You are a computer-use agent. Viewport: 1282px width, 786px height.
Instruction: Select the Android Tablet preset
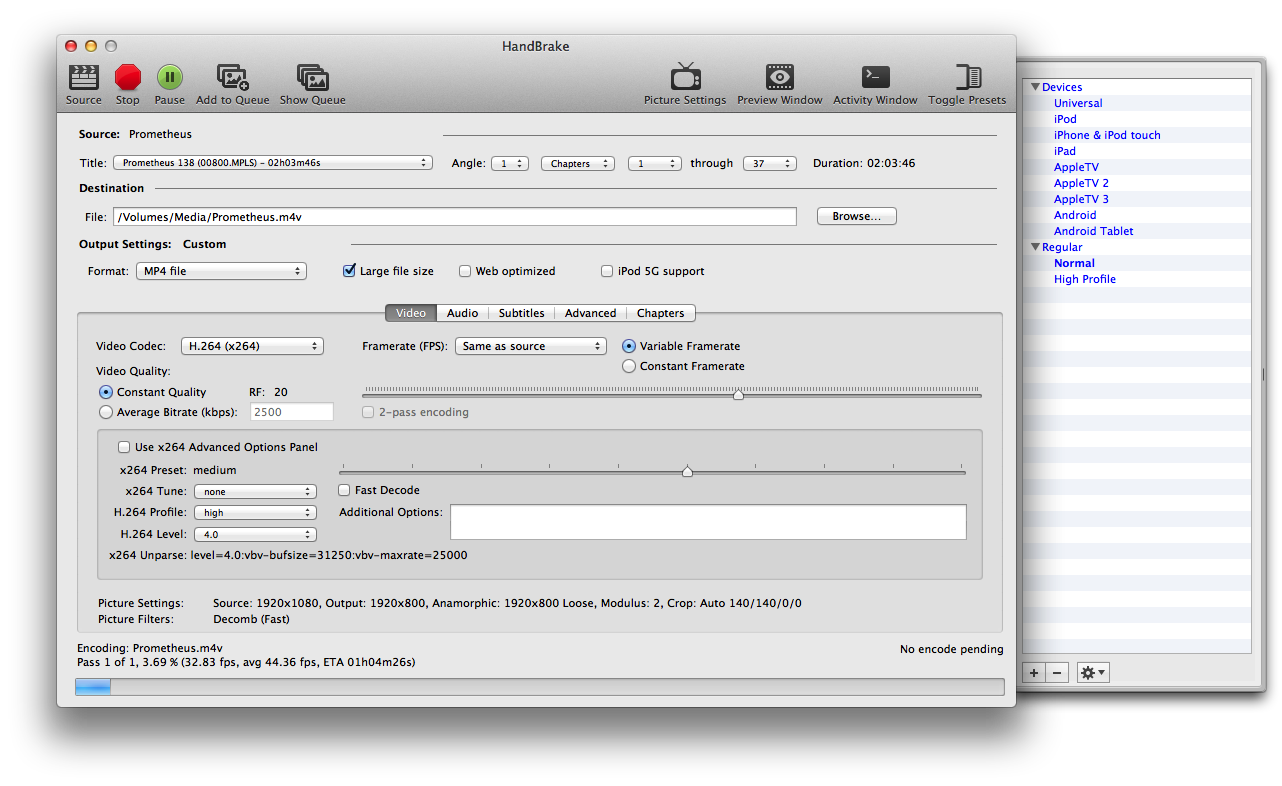click(1094, 231)
